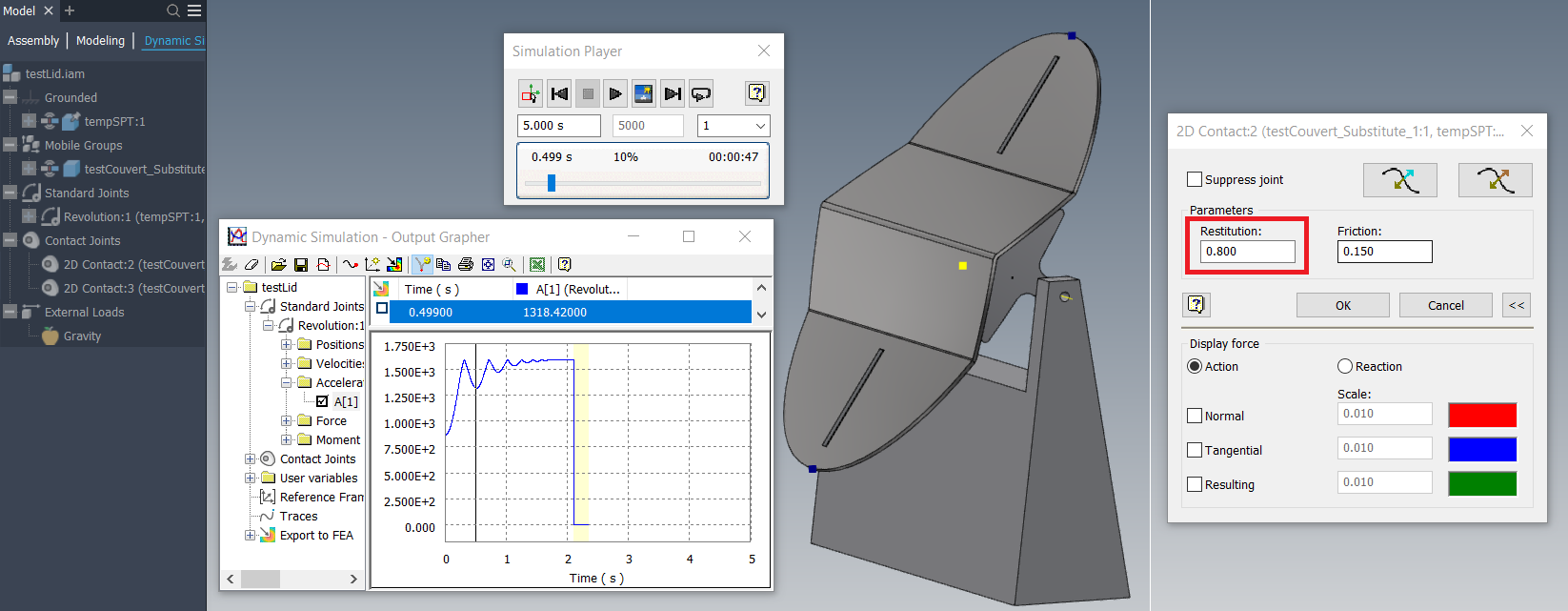Image resolution: width=1568 pixels, height=611 pixels.
Task: Collapse dialog with the << button
Action: 1517,305
